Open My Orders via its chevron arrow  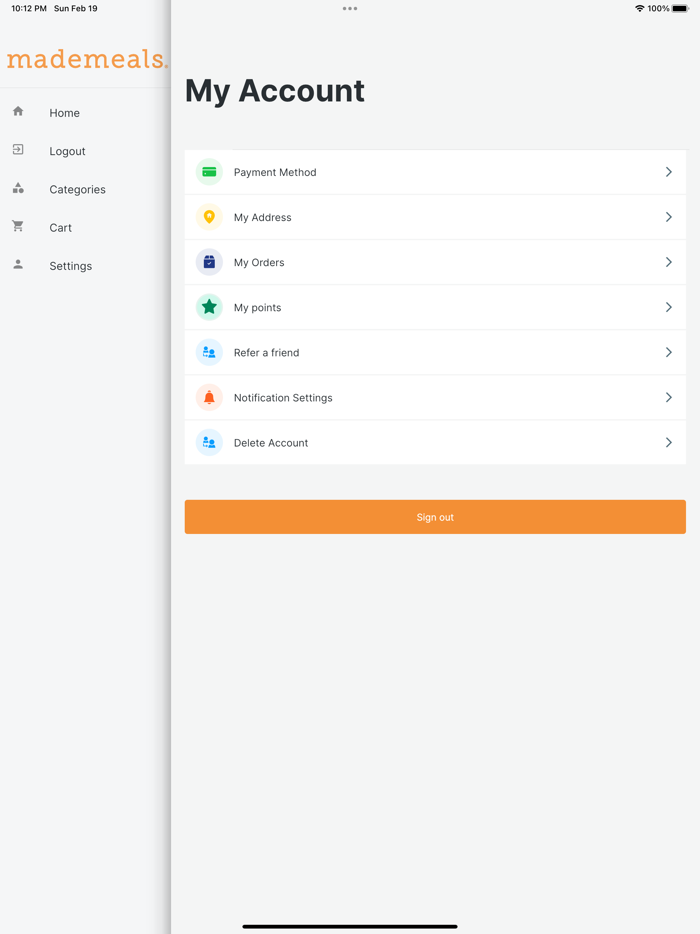point(668,262)
